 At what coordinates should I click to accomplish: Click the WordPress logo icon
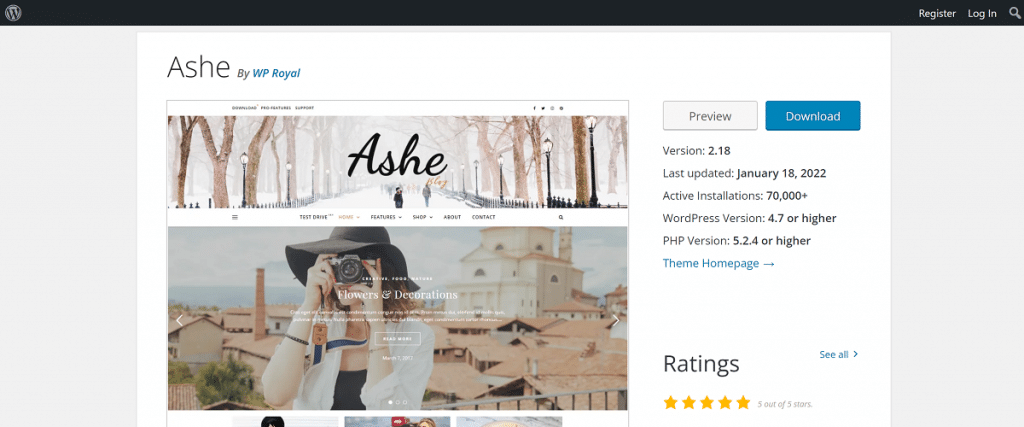pyautogui.click(x=13, y=12)
